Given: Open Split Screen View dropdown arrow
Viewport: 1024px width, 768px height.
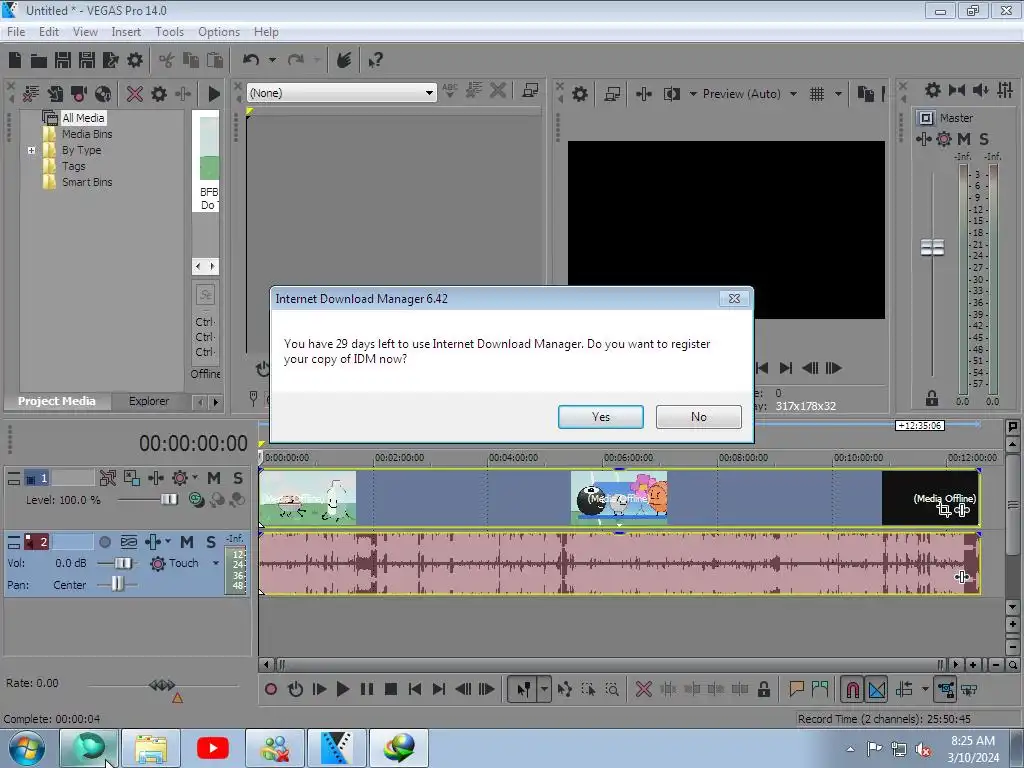Looking at the screenshot, I should pos(693,94).
